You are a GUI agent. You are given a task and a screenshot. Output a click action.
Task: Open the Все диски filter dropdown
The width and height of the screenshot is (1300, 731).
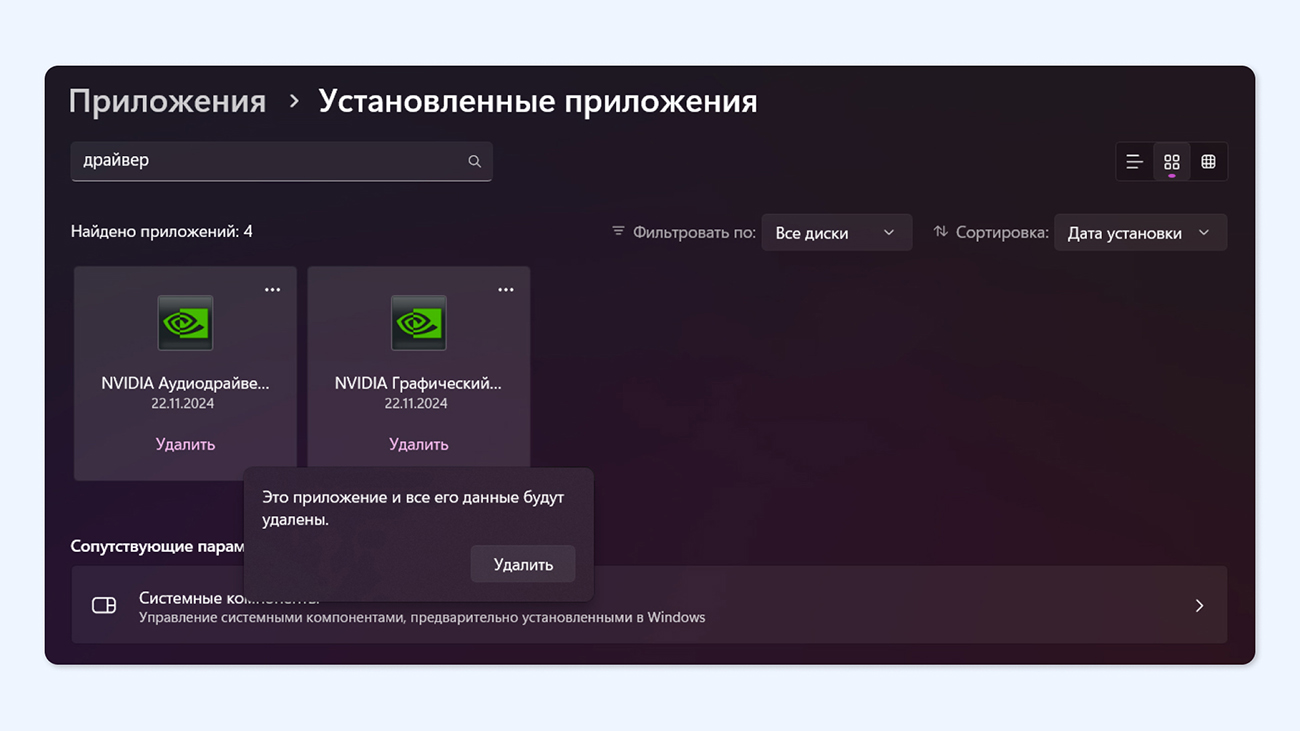(836, 233)
